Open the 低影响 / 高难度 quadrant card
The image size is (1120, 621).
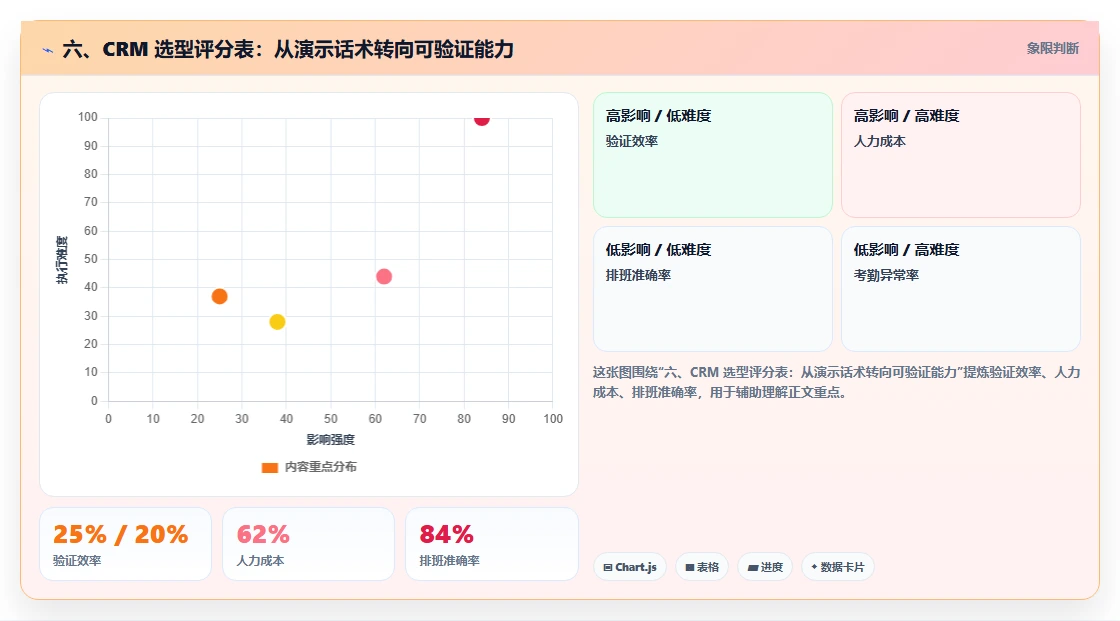960,289
